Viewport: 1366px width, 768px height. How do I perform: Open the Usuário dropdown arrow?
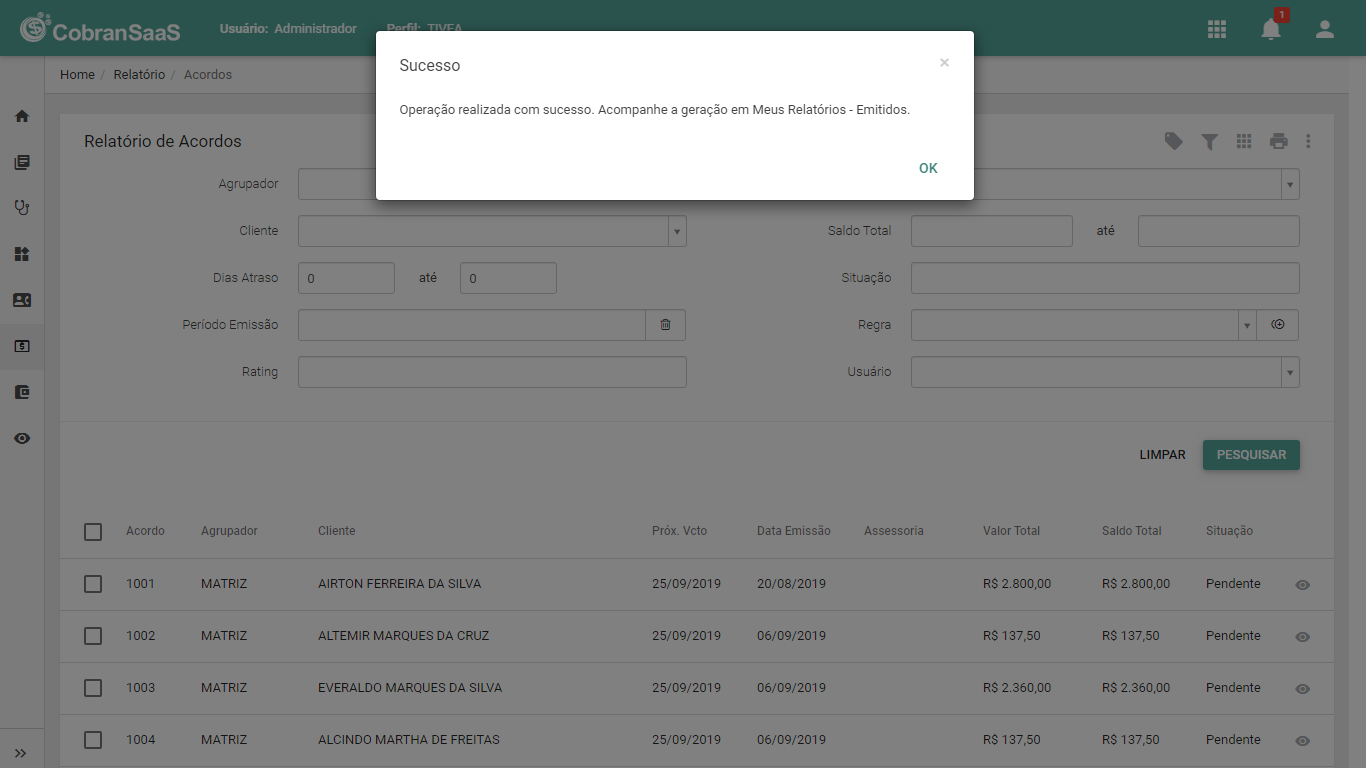coord(1290,372)
